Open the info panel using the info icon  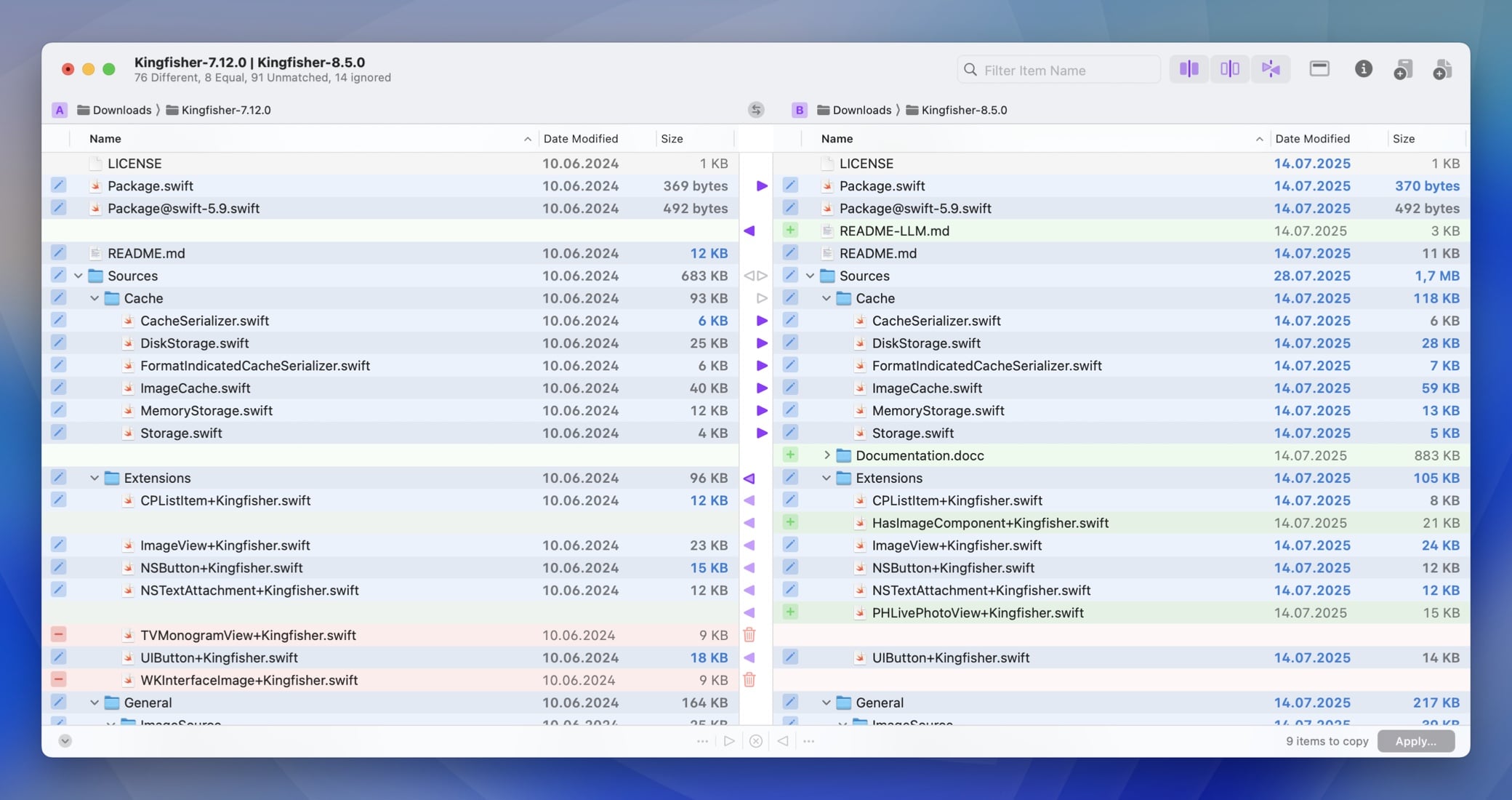point(1364,69)
